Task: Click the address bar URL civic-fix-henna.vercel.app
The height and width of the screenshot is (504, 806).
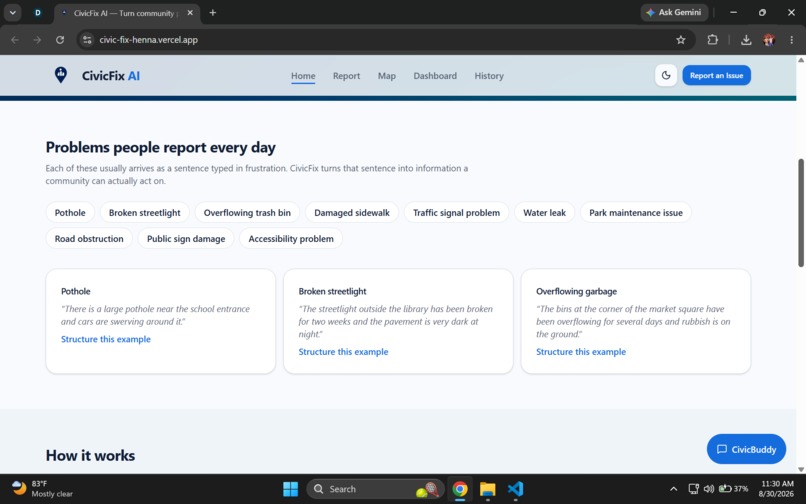Action: [x=149, y=40]
